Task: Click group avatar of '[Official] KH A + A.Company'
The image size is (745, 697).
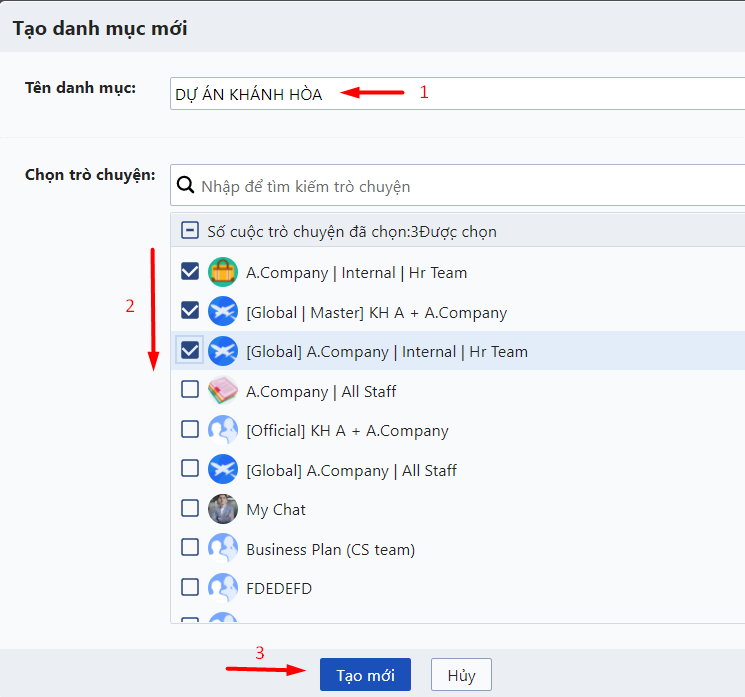Action: pyautogui.click(x=223, y=430)
